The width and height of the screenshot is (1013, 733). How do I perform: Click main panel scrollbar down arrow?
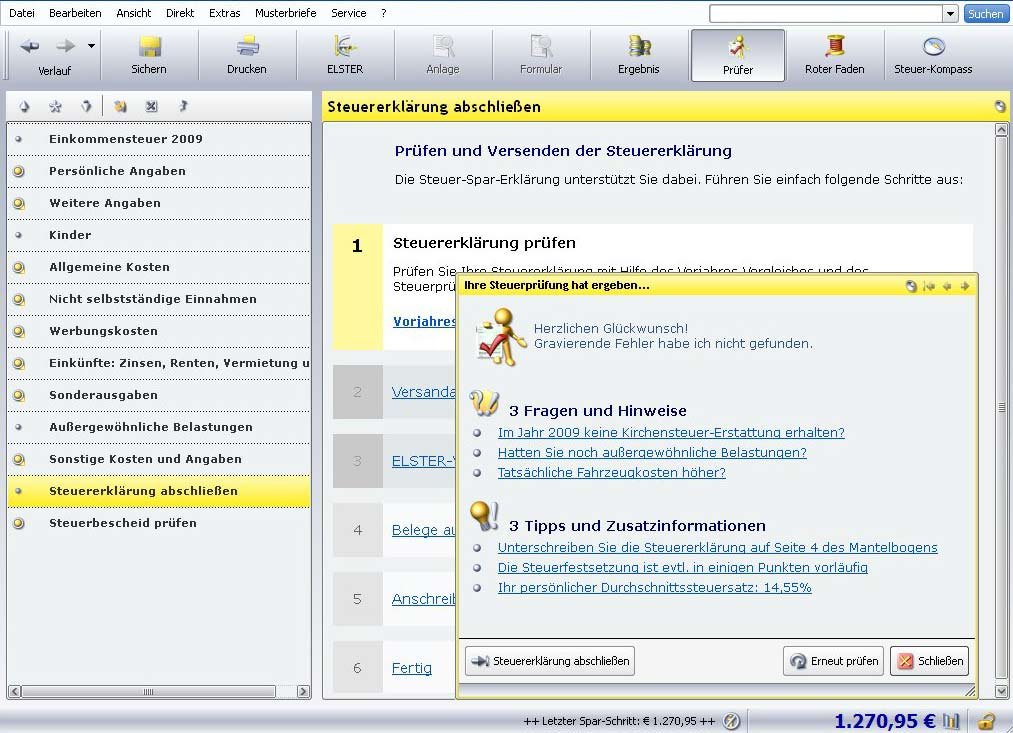[1001, 692]
